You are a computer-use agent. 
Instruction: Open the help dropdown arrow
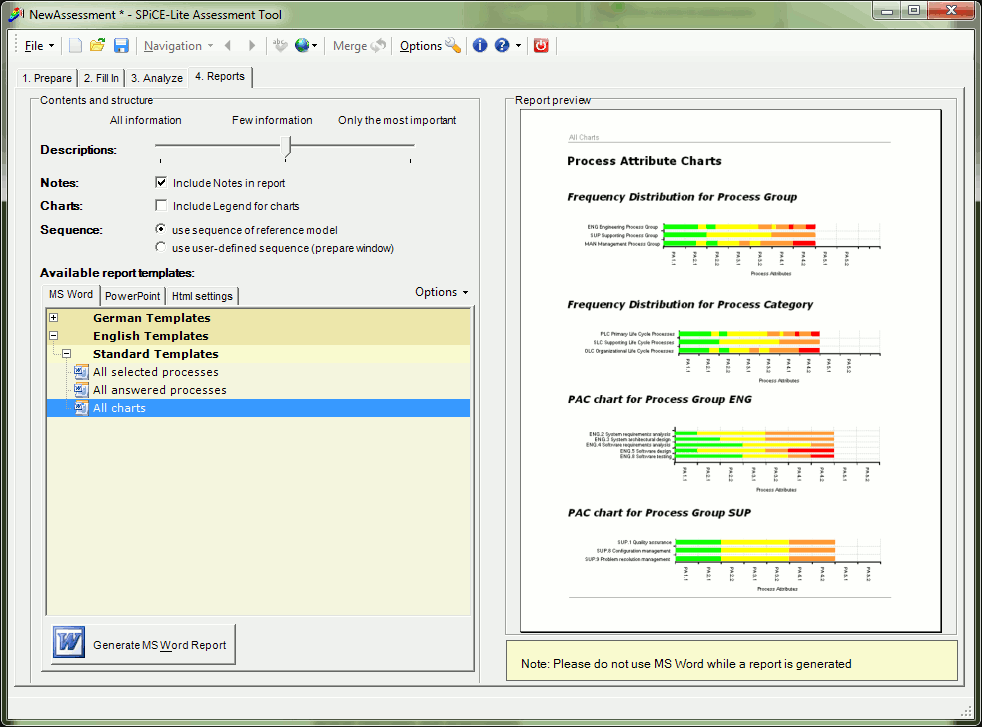[518, 46]
